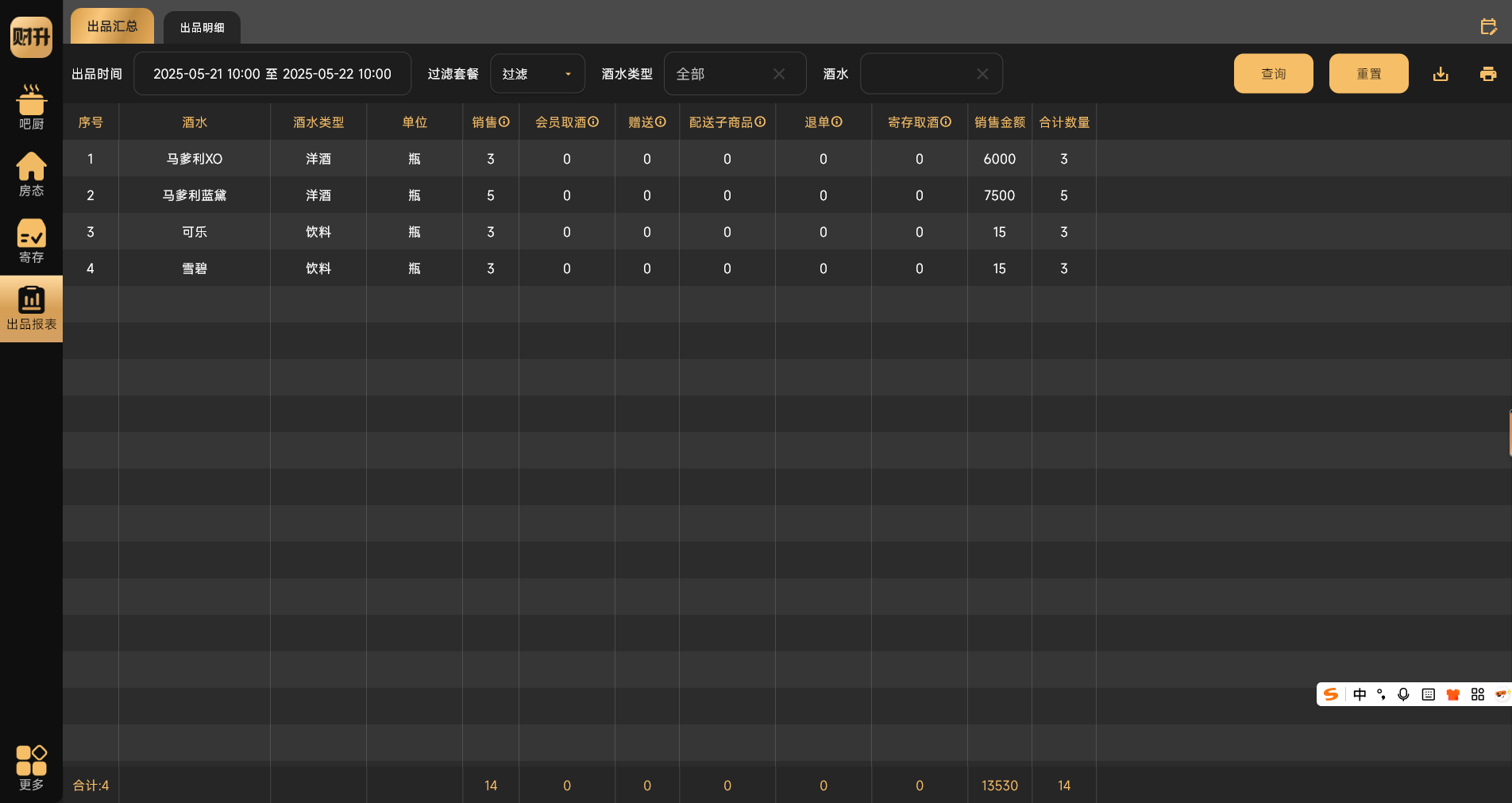Show info tooltip for 销售 column
The image size is (1512, 803).
tap(504, 122)
